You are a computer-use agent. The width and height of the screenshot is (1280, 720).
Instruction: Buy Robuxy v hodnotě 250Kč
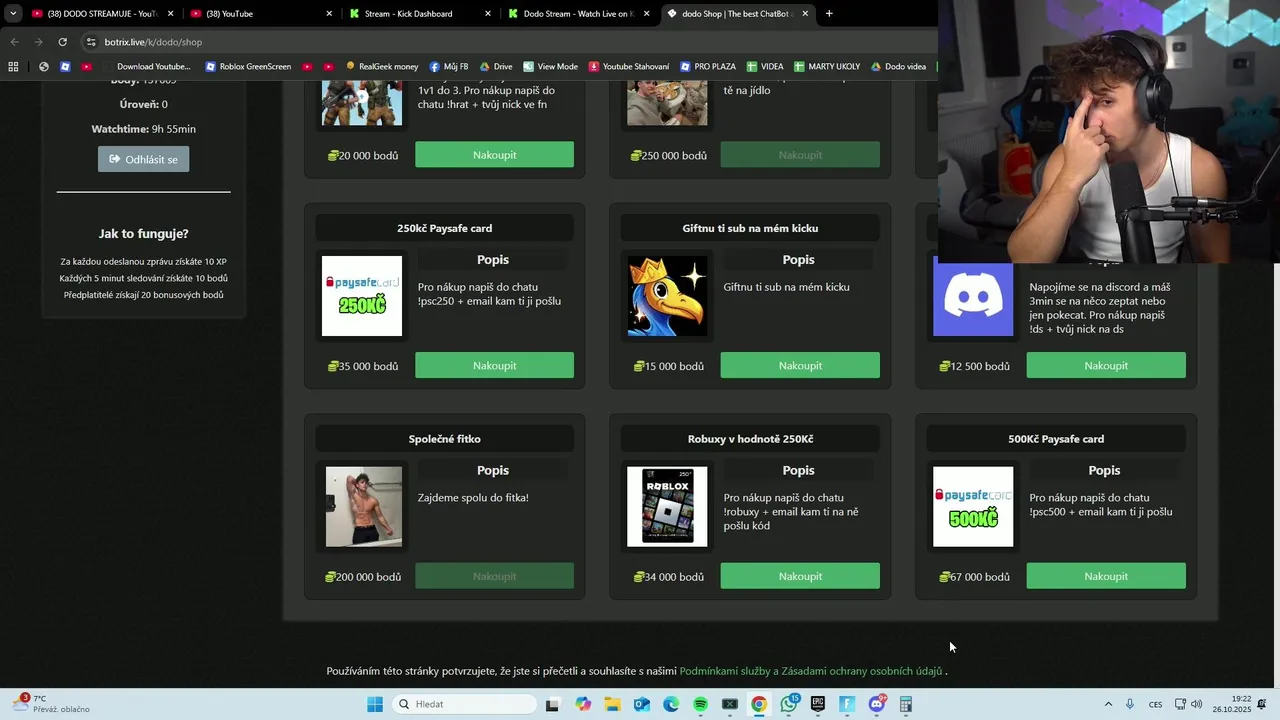pyautogui.click(x=800, y=576)
